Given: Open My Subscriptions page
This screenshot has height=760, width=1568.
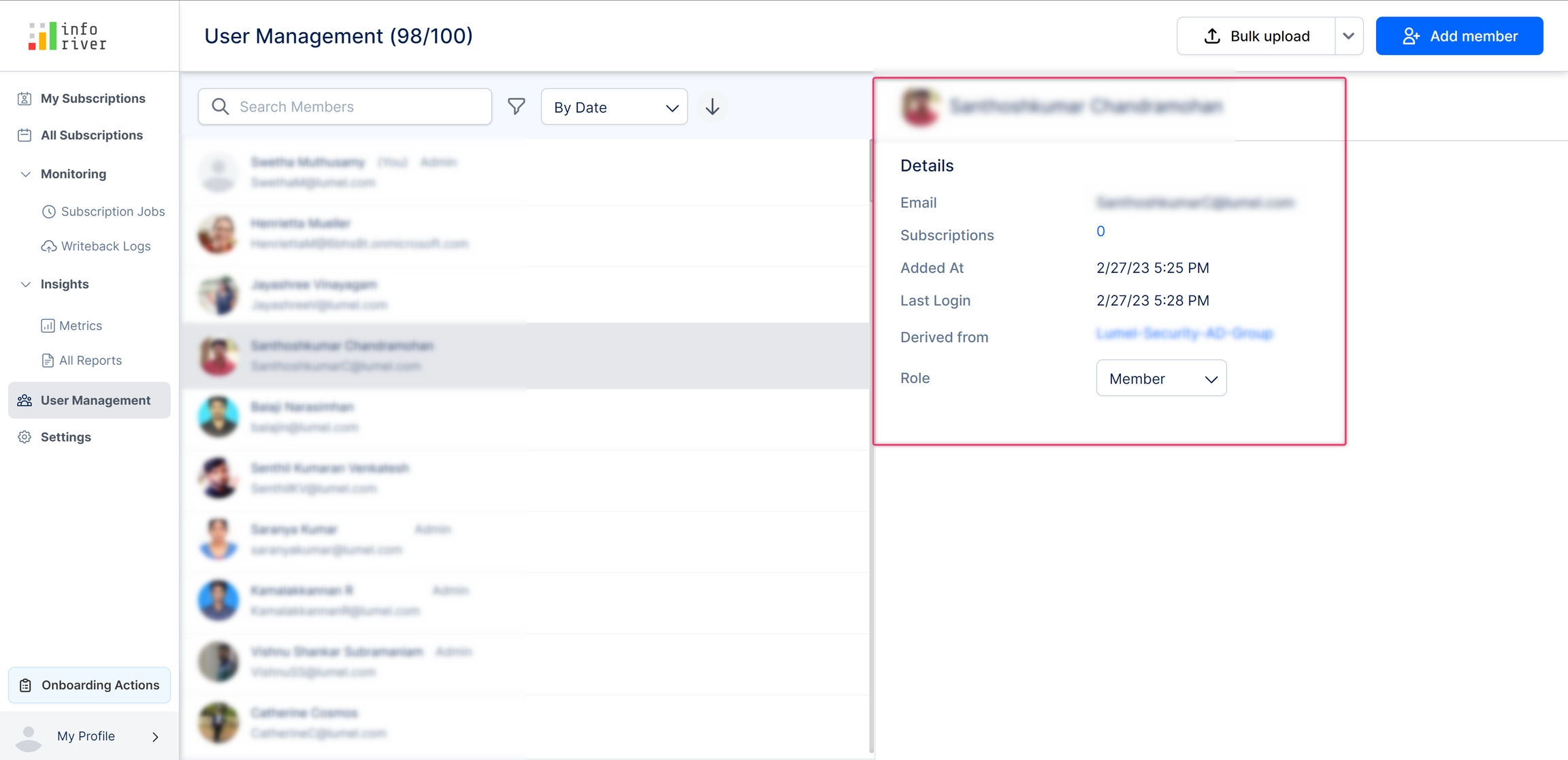Looking at the screenshot, I should coord(93,99).
